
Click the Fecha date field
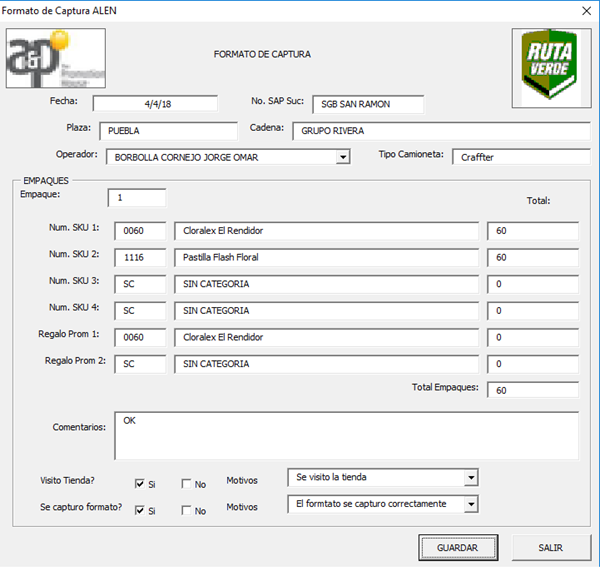click(155, 104)
